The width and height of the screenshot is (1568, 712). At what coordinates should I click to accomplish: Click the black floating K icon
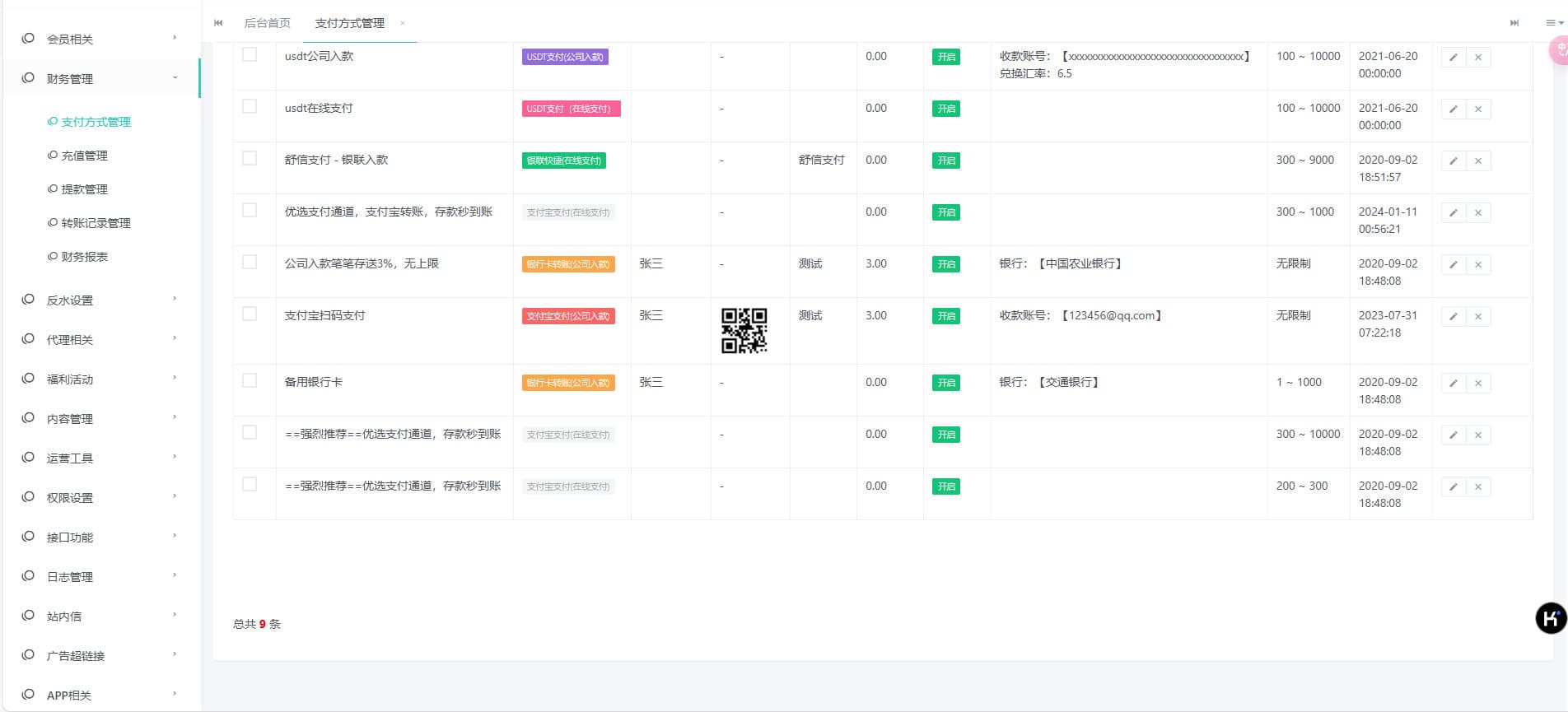(x=1551, y=617)
